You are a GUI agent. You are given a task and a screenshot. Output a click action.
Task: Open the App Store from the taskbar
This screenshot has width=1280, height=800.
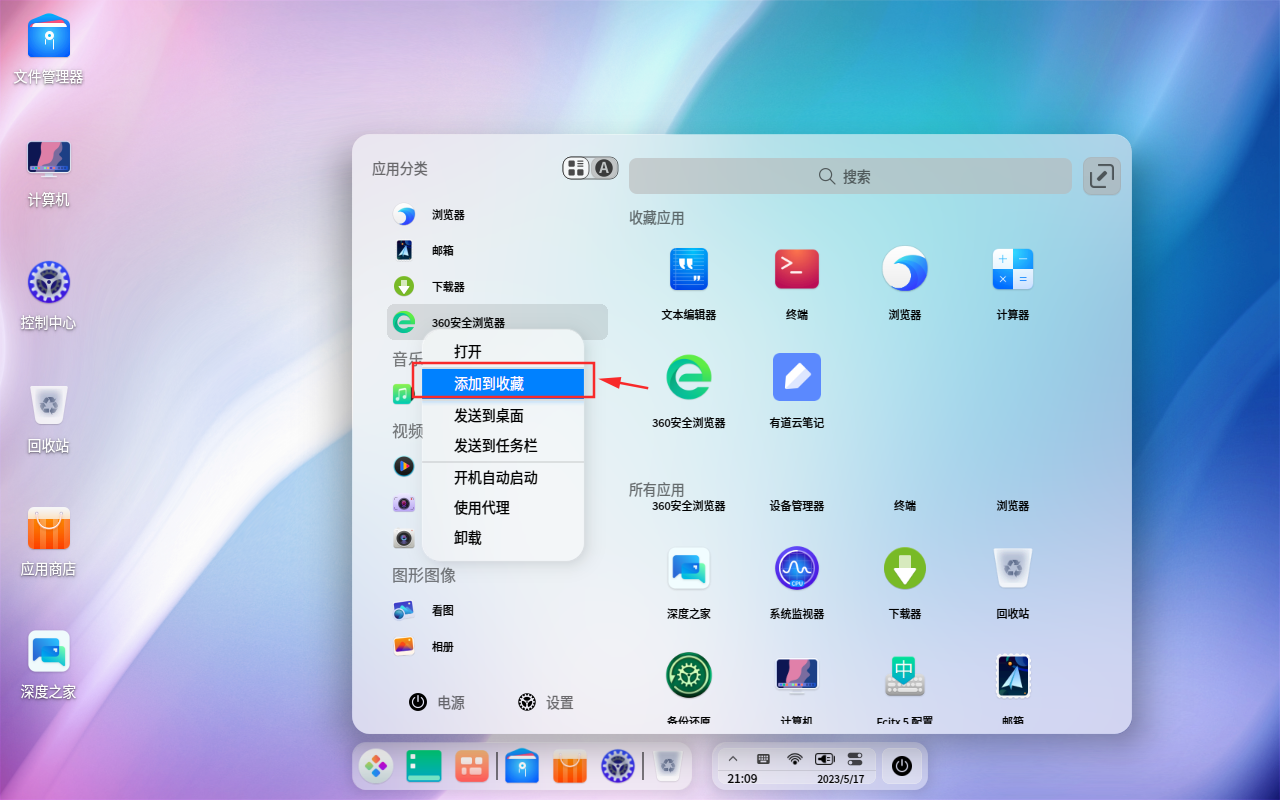569,766
